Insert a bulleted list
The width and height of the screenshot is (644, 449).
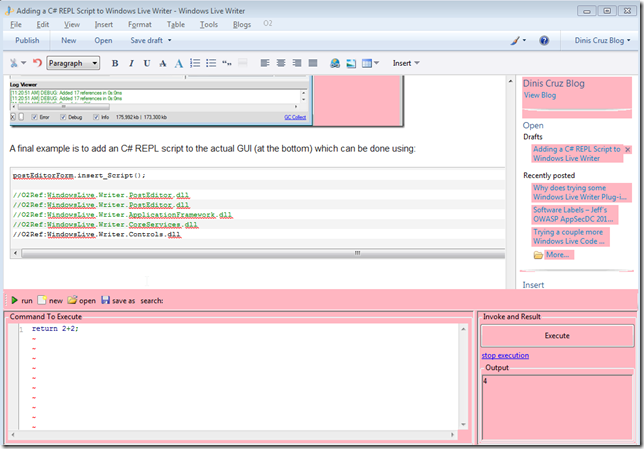click(x=211, y=63)
